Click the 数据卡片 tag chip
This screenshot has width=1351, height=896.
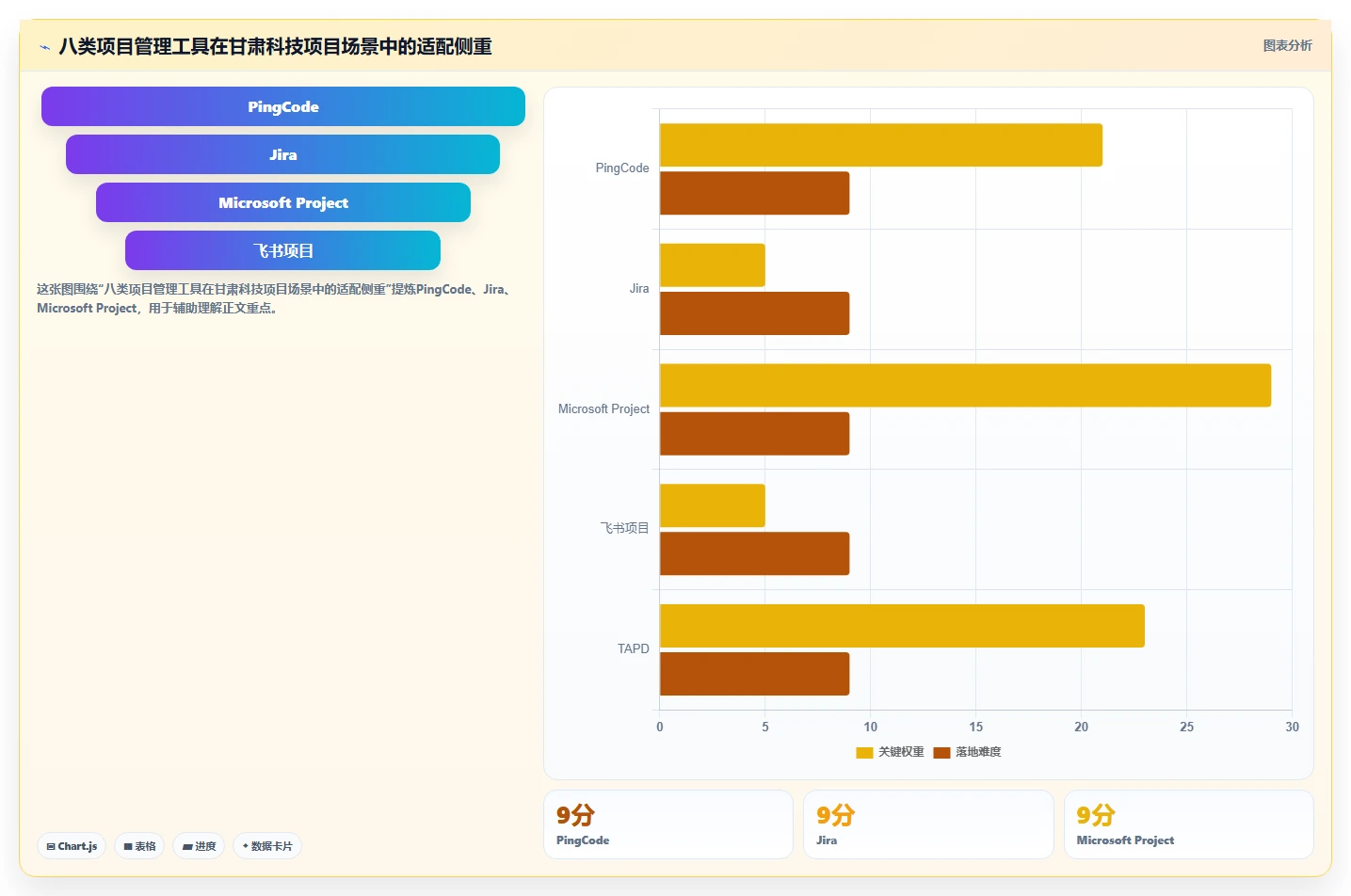tap(267, 846)
